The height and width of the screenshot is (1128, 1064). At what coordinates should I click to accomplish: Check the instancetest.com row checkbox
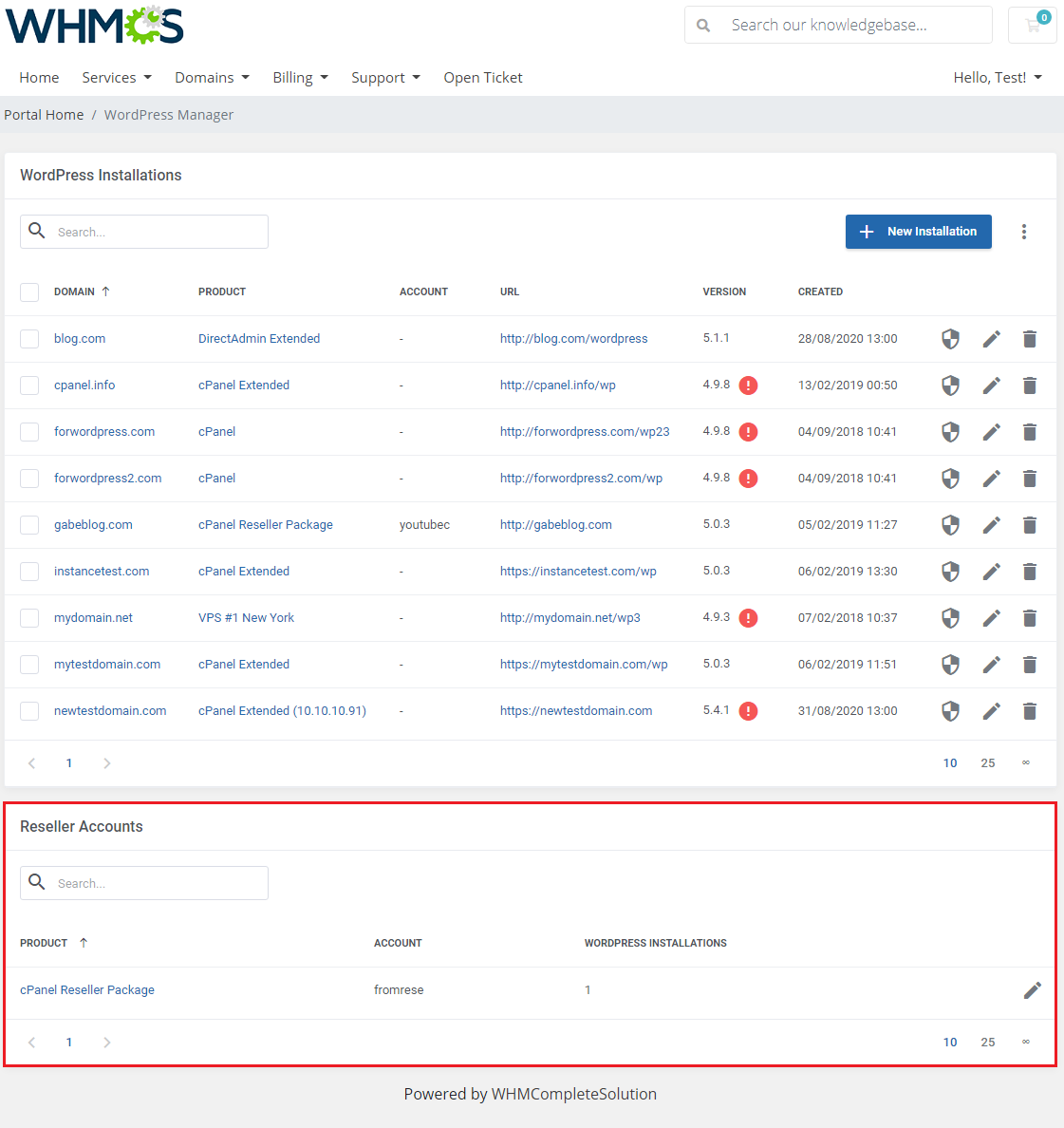click(x=29, y=572)
